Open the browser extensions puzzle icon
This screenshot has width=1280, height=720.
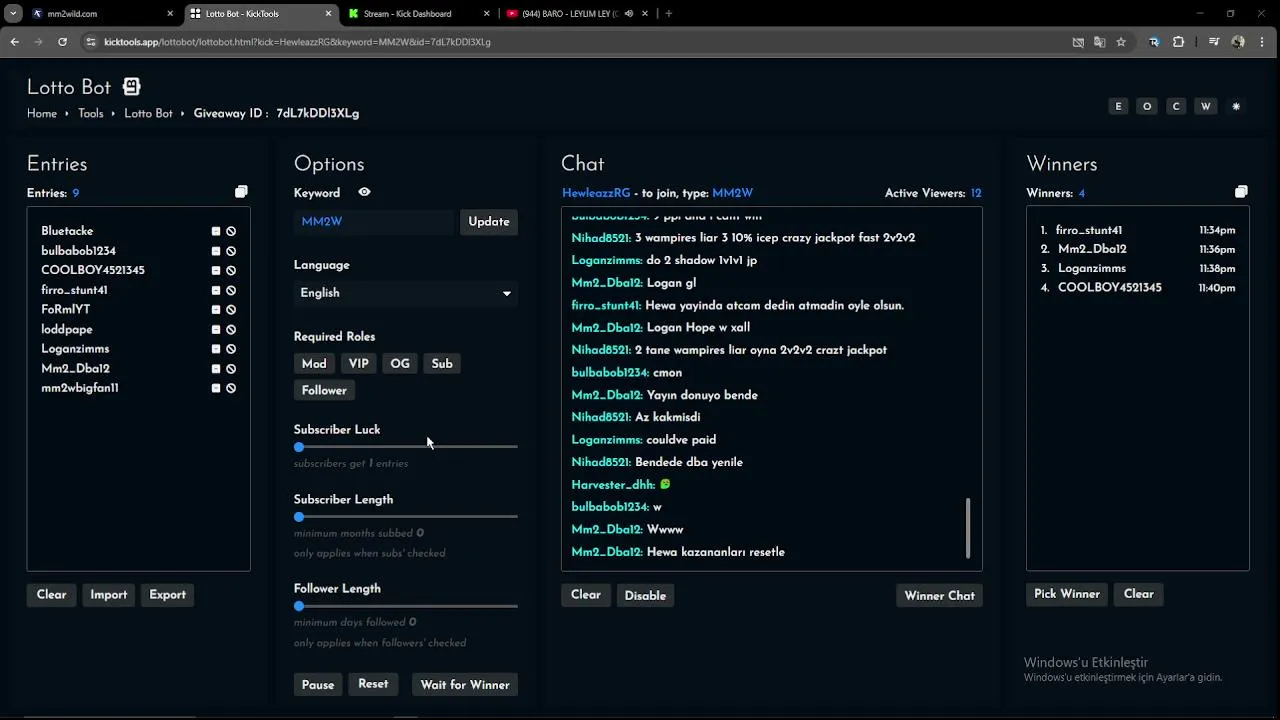coord(1178,42)
